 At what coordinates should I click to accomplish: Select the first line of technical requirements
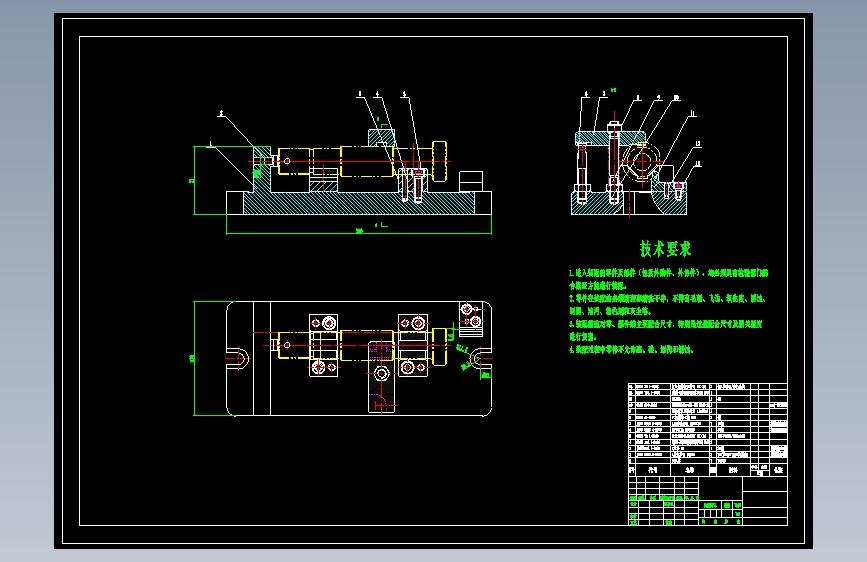(668, 273)
